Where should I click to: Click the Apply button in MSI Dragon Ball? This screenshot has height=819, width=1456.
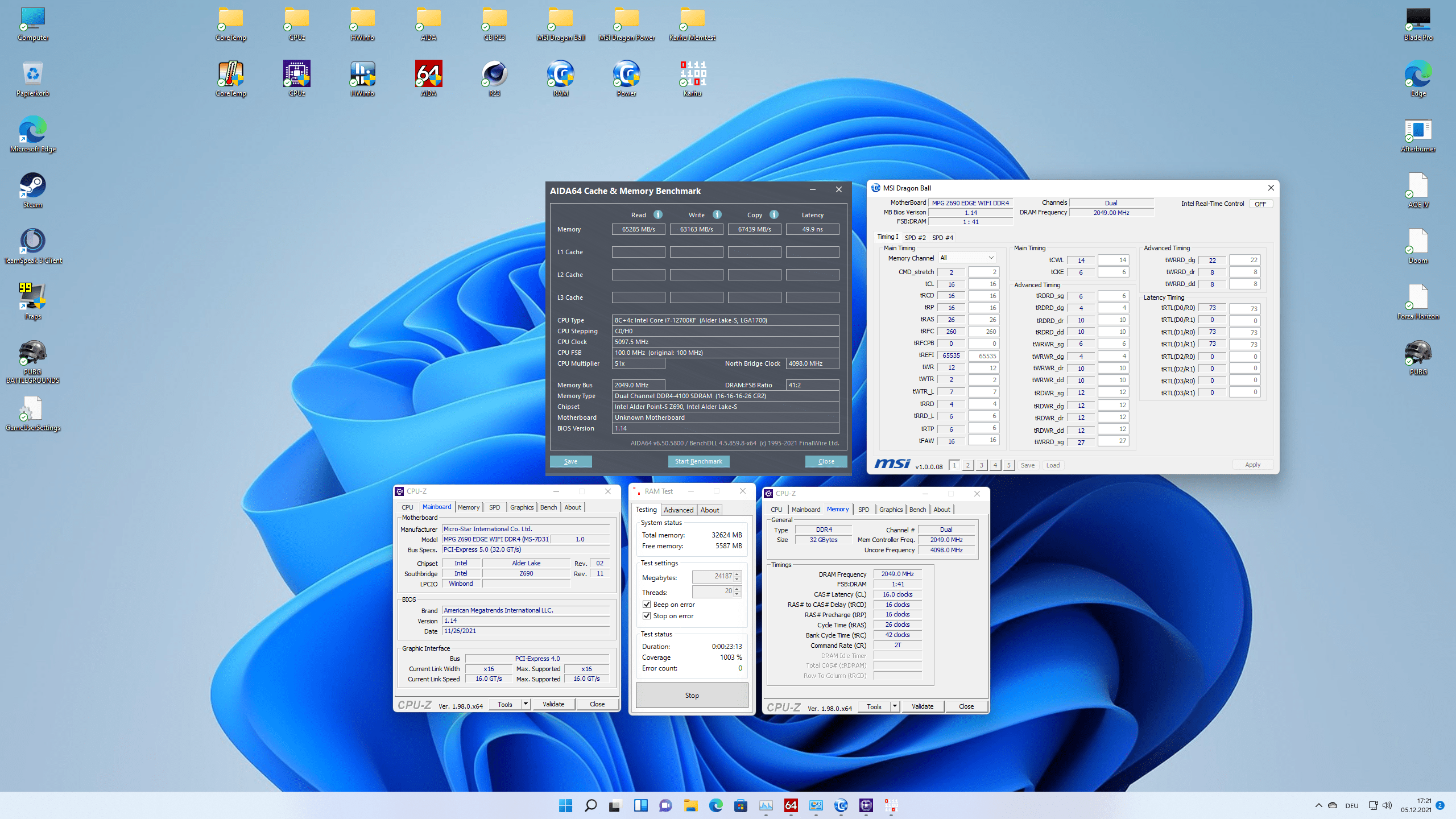(1252, 465)
